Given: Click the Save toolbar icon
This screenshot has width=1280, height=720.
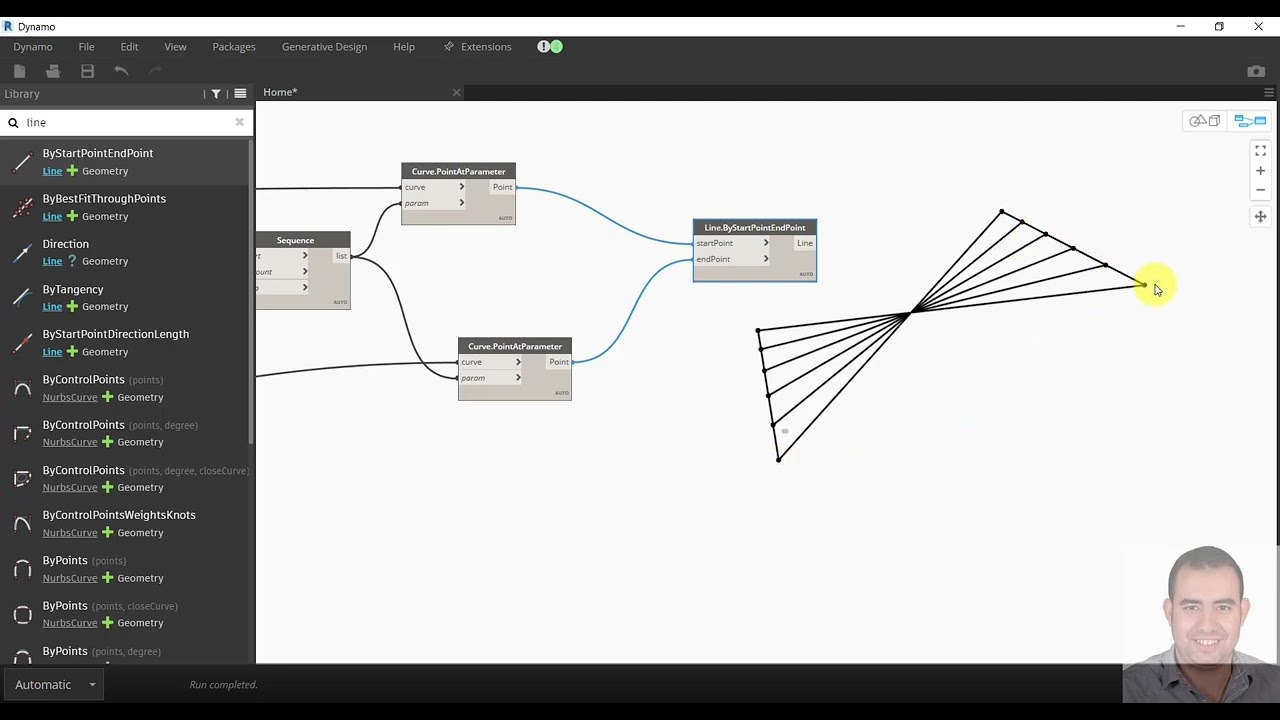Looking at the screenshot, I should pyautogui.click(x=87, y=71).
